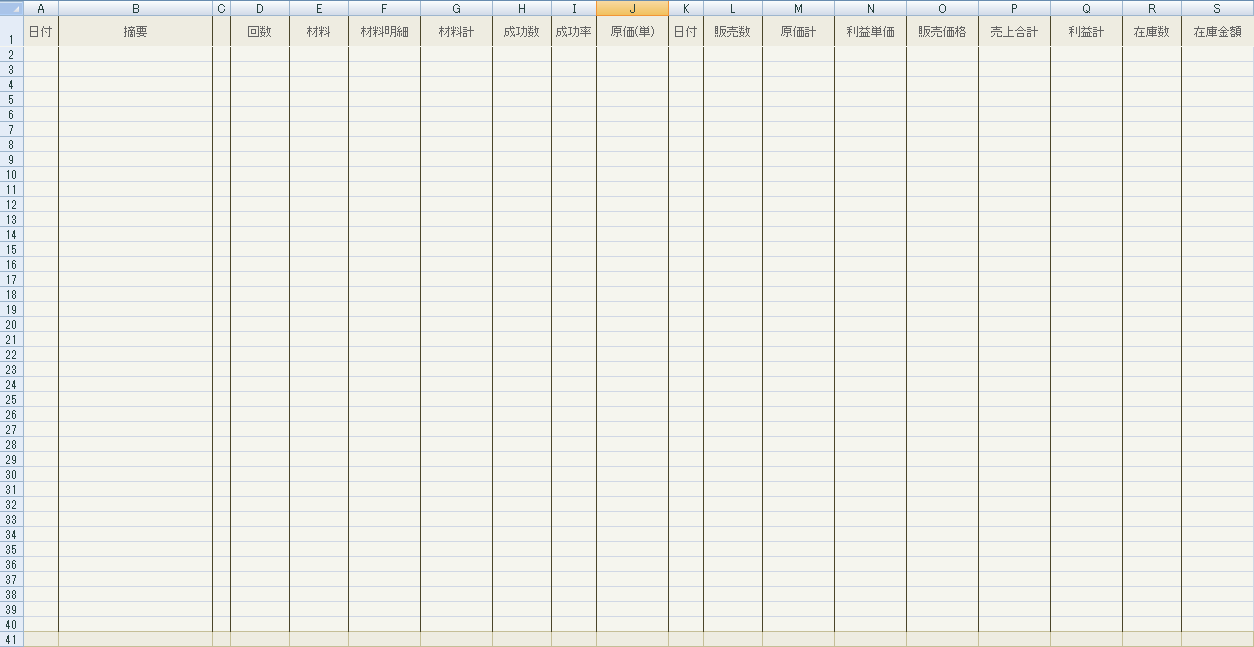Select column K header

tap(686, 8)
